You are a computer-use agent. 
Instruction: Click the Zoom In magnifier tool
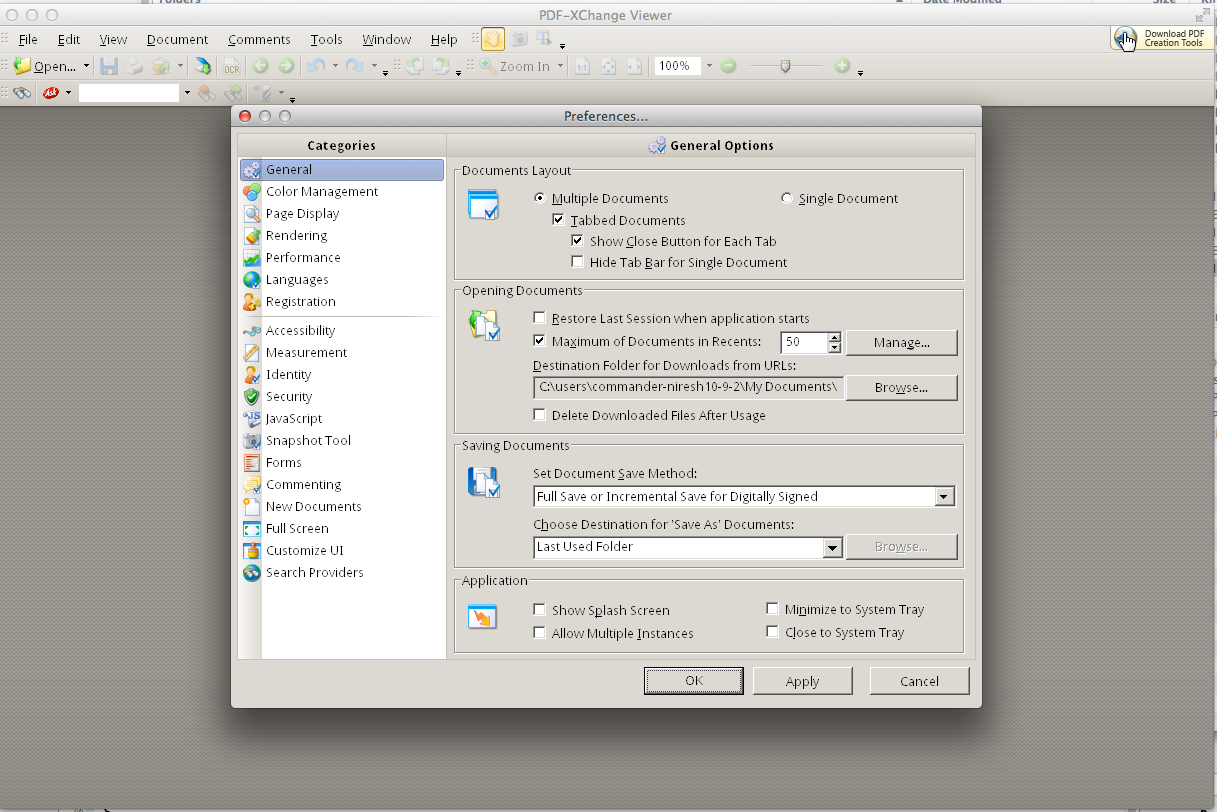pos(515,66)
